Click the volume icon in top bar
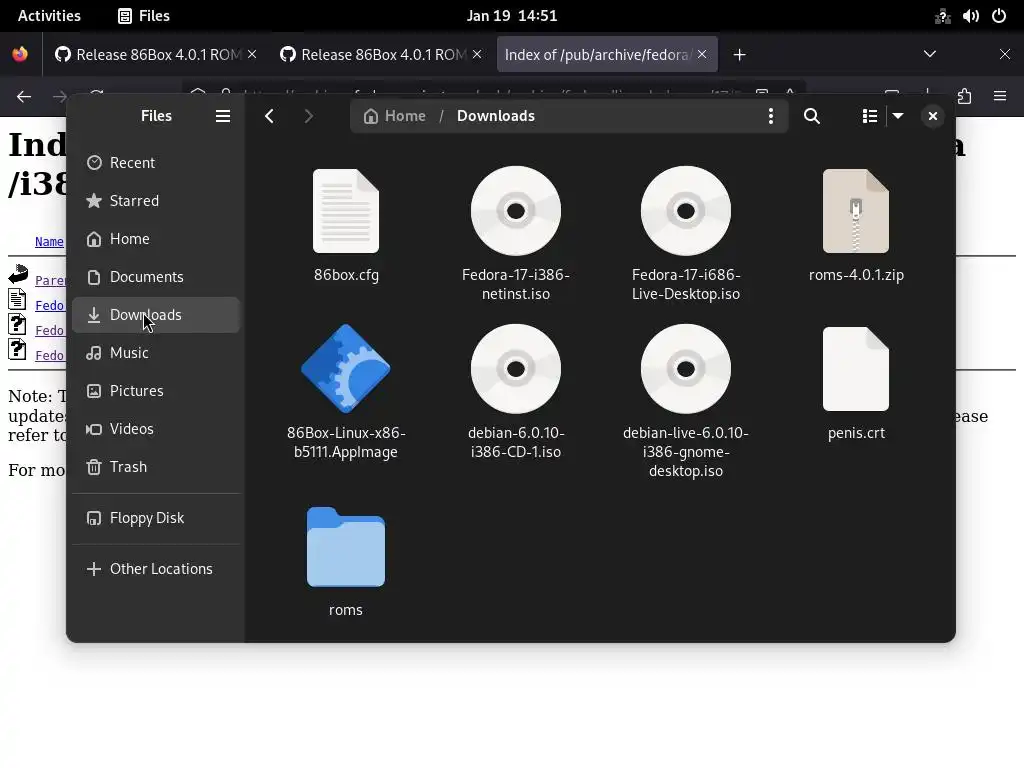Viewport: 1024px width, 768px height. (970, 16)
